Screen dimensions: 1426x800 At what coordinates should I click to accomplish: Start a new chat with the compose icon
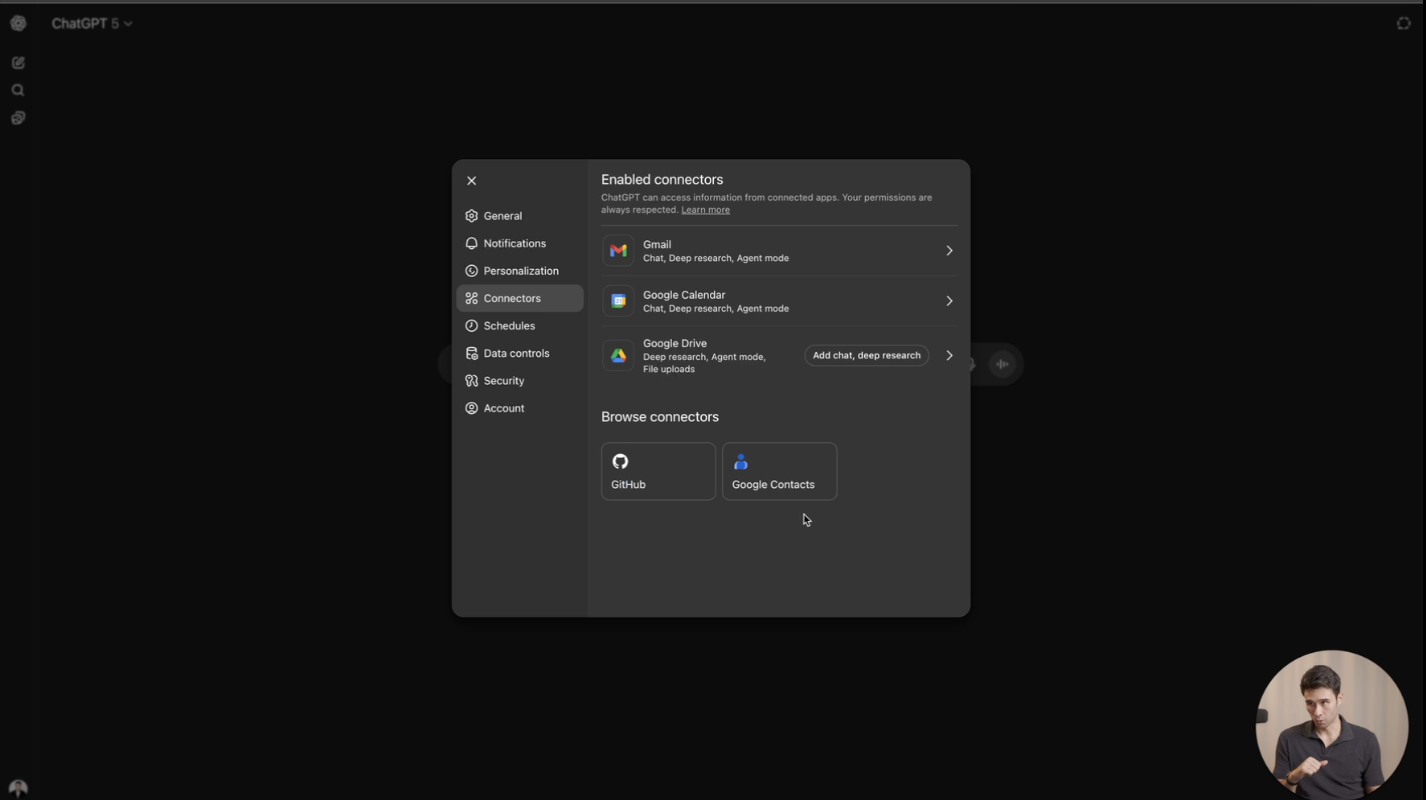tap(18, 63)
